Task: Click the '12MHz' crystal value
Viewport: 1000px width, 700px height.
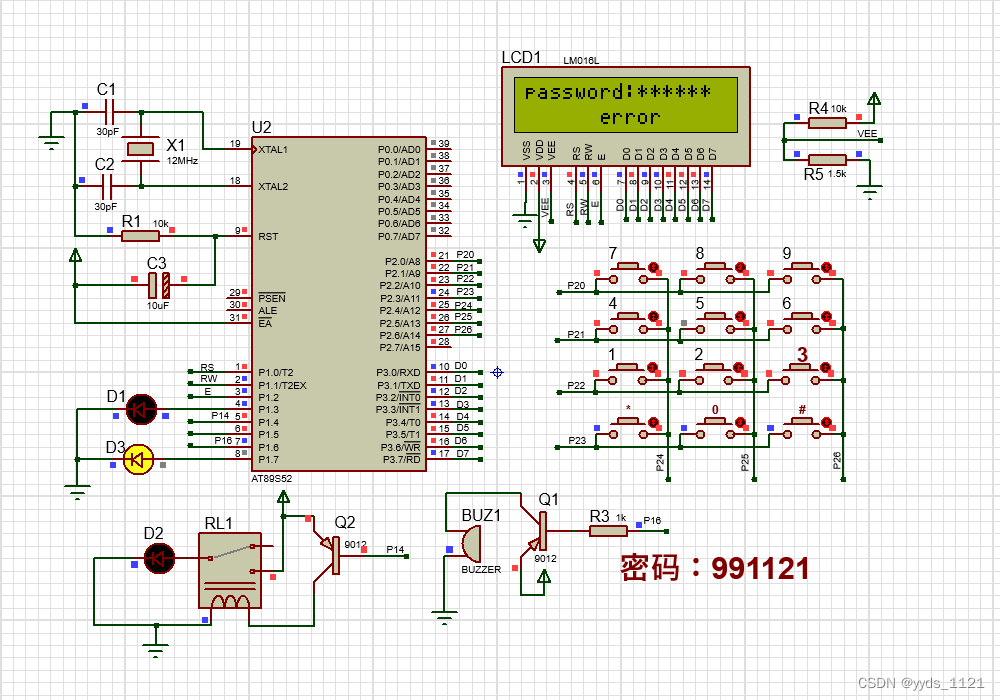Action: [182, 161]
